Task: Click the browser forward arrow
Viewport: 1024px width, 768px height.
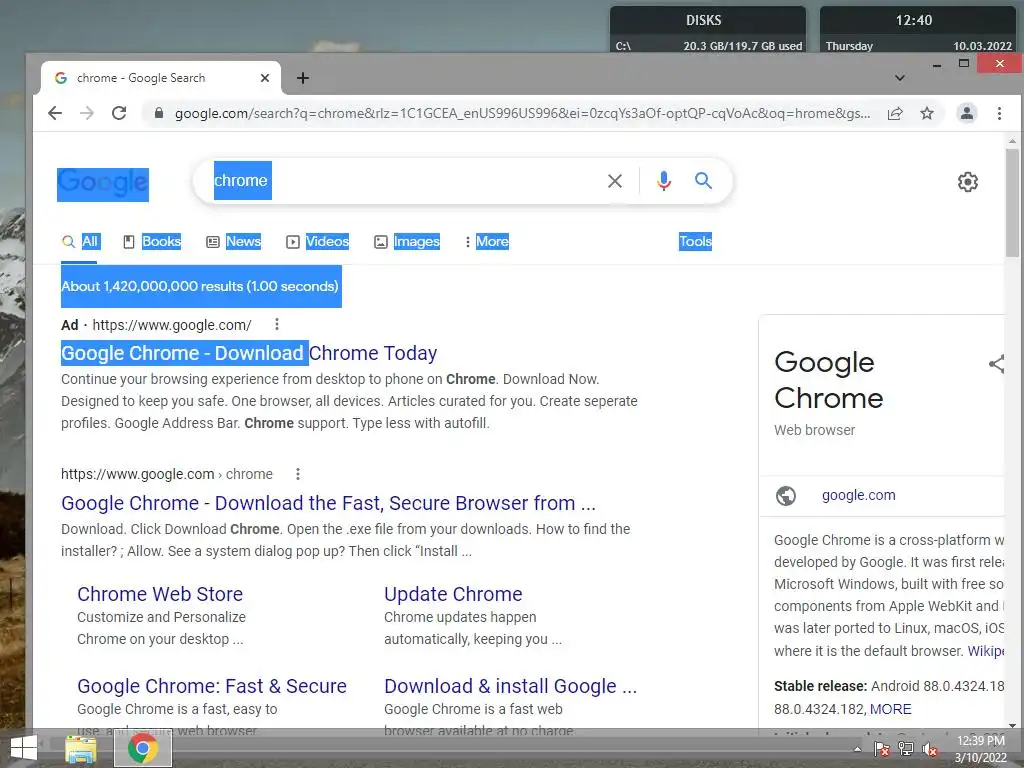Action: [87, 113]
